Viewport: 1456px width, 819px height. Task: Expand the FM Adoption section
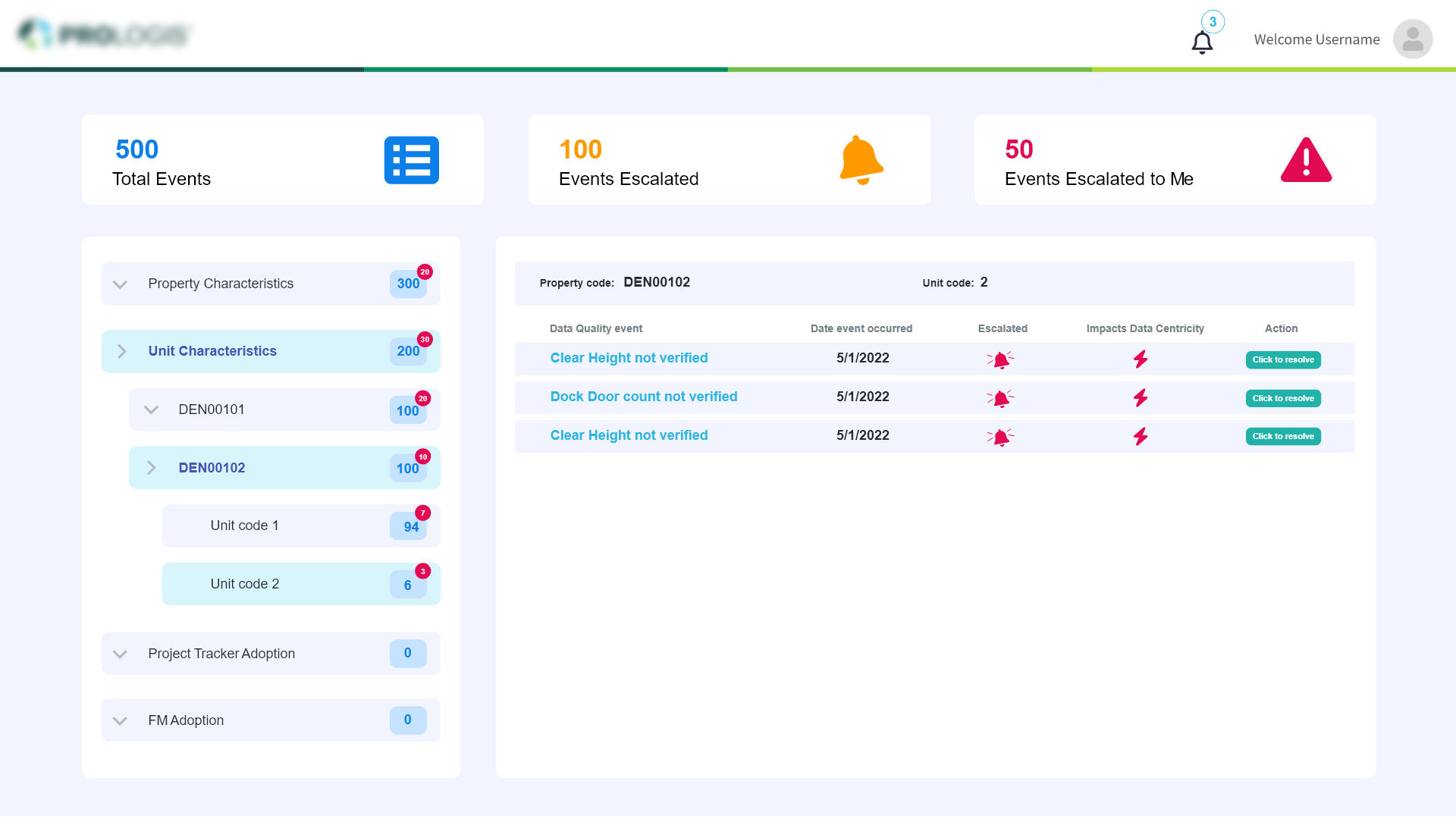[x=120, y=720]
